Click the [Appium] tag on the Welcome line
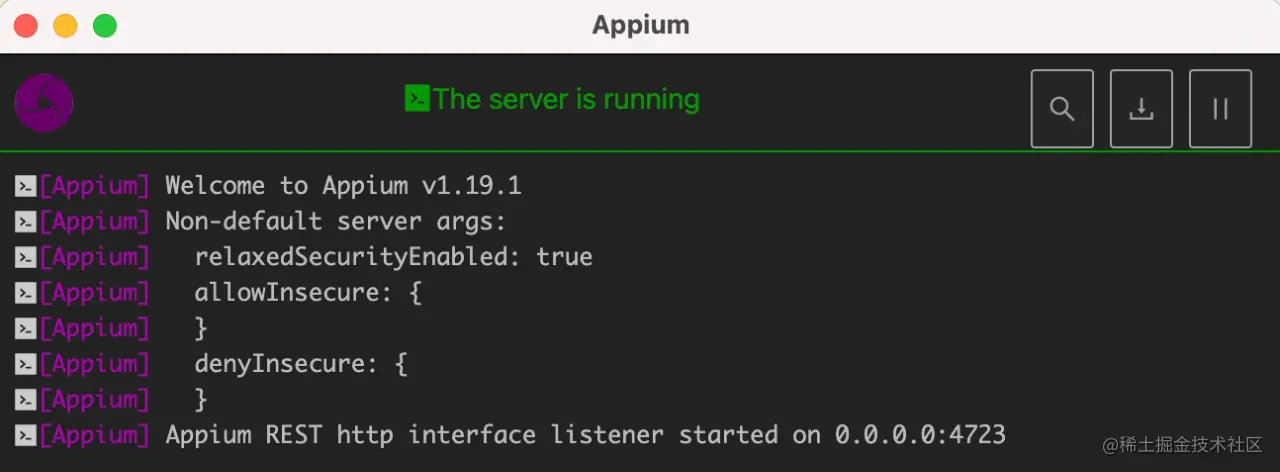 tap(95, 186)
